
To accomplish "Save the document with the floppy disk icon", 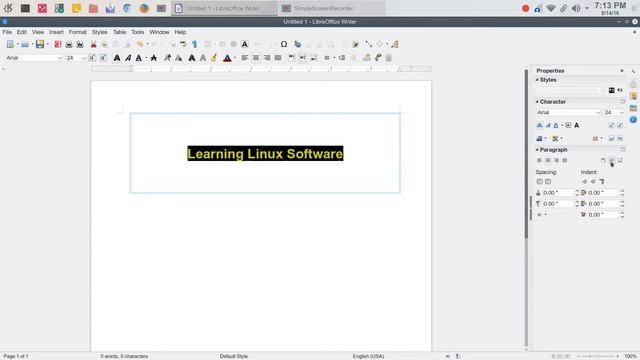I will (x=40, y=44).
